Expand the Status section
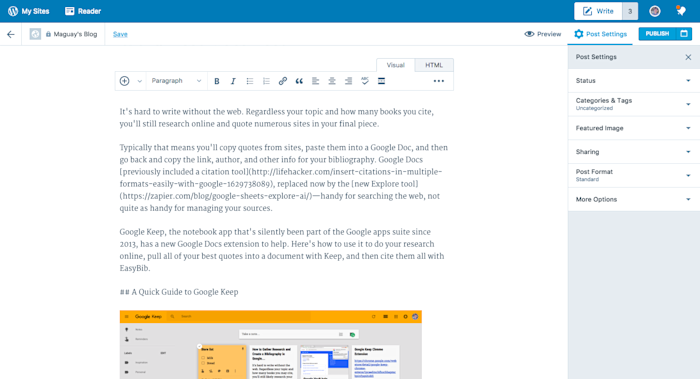This screenshot has height=379, width=700. (633, 81)
